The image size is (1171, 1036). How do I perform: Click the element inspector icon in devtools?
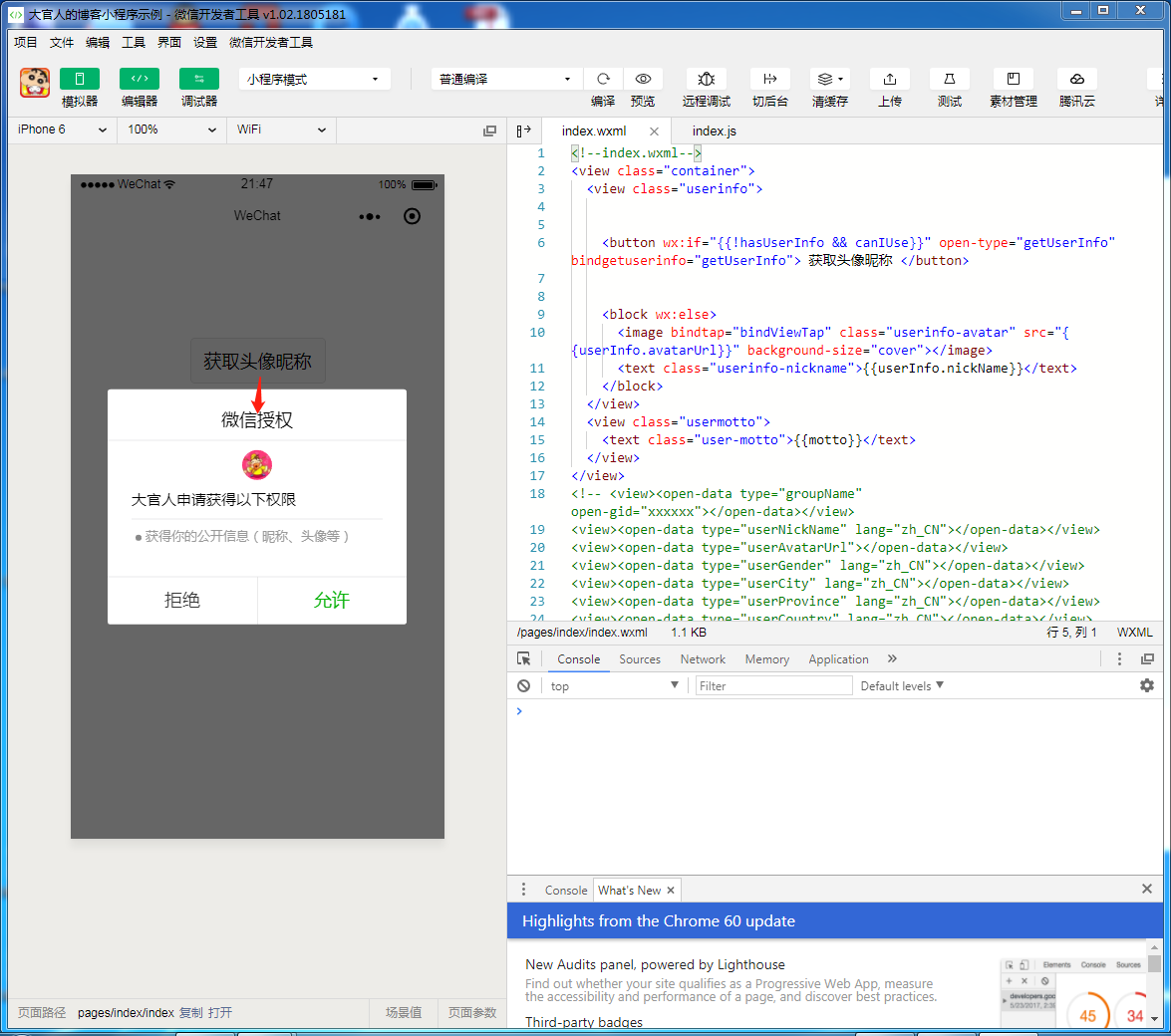click(x=523, y=659)
